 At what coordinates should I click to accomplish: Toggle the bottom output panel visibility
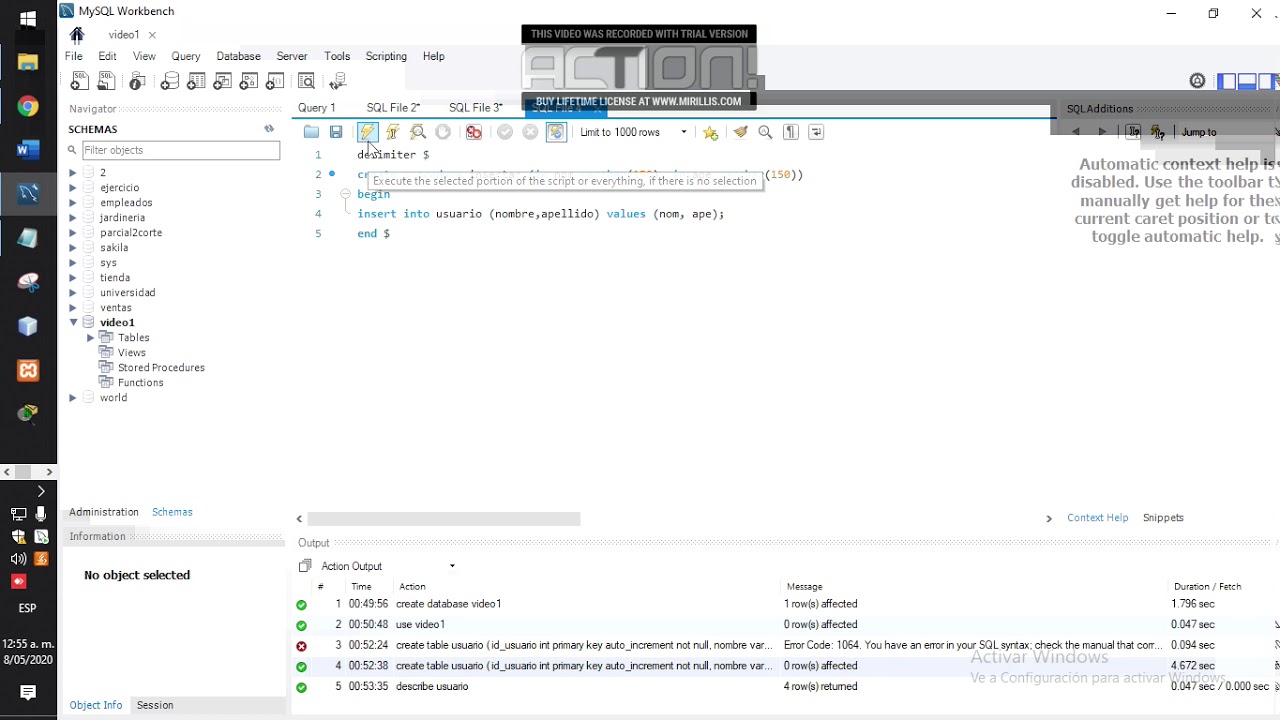[1247, 81]
